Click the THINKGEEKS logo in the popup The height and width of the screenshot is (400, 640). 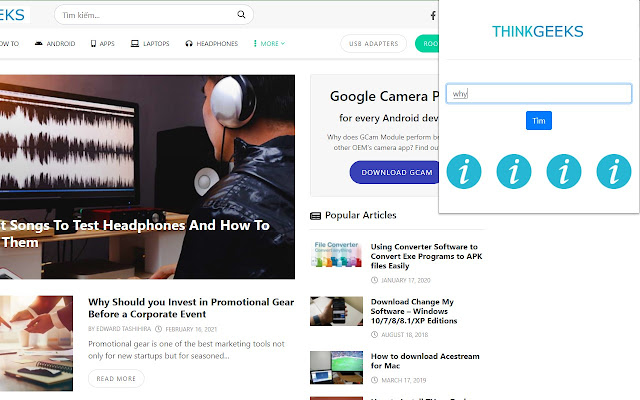click(x=538, y=31)
